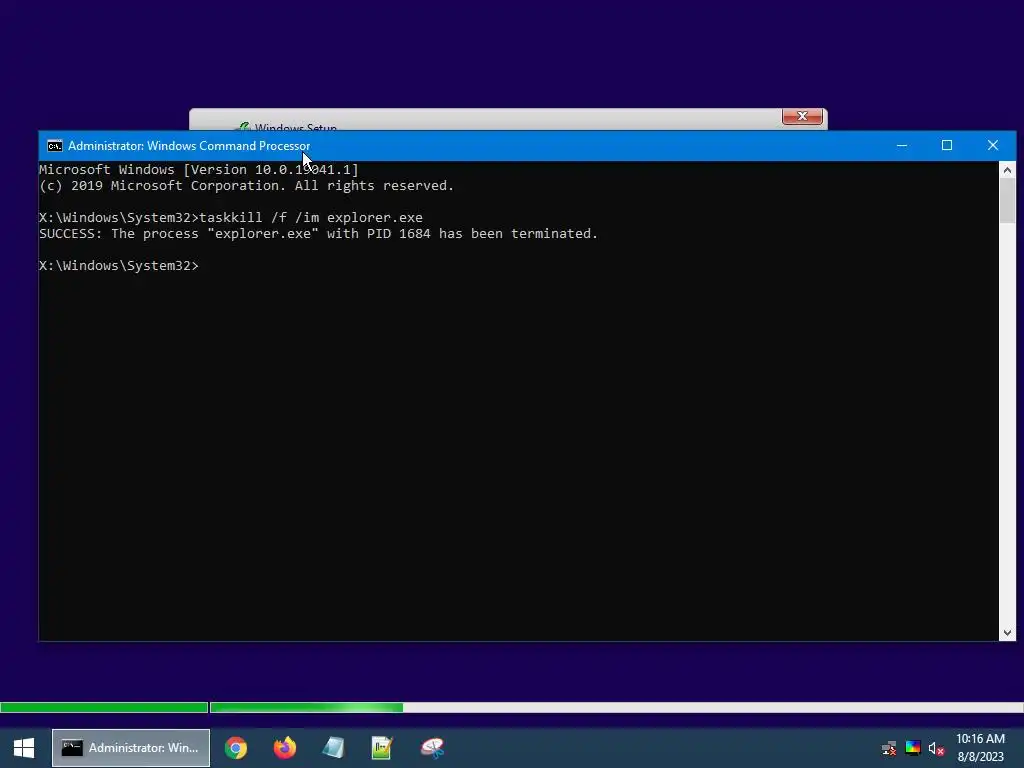The width and height of the screenshot is (1024, 768).
Task: Launch Google Chrome from the taskbar
Action: (236, 748)
